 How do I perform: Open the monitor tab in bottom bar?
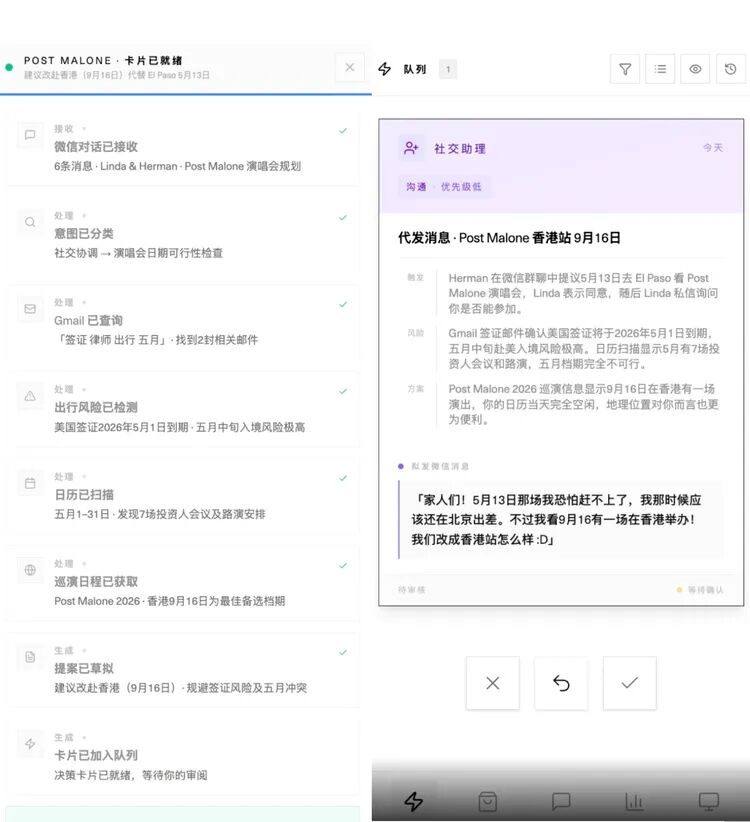pyautogui.click(x=708, y=801)
